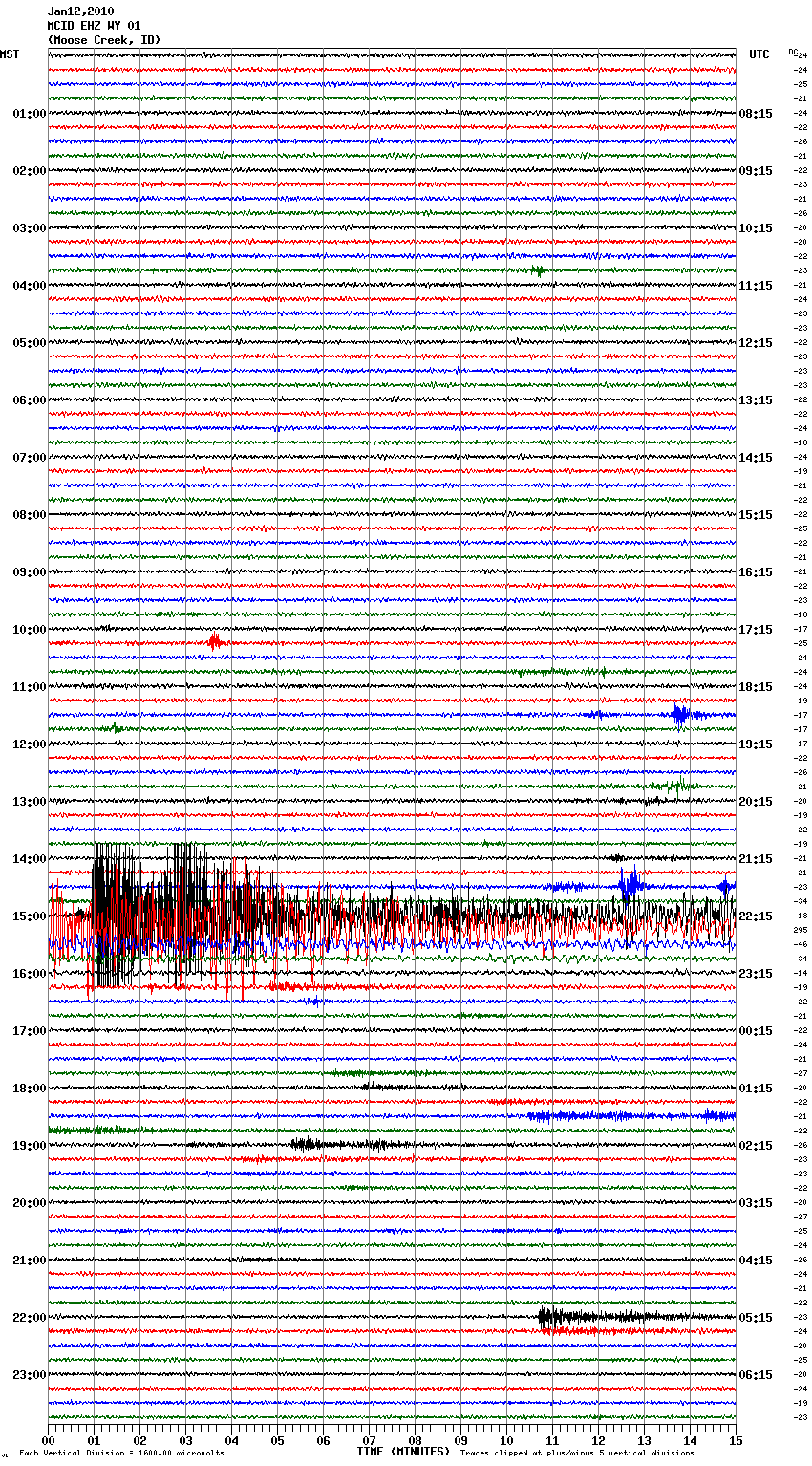
Task: Click the 19:00 MST hour label
Action: (30, 1146)
